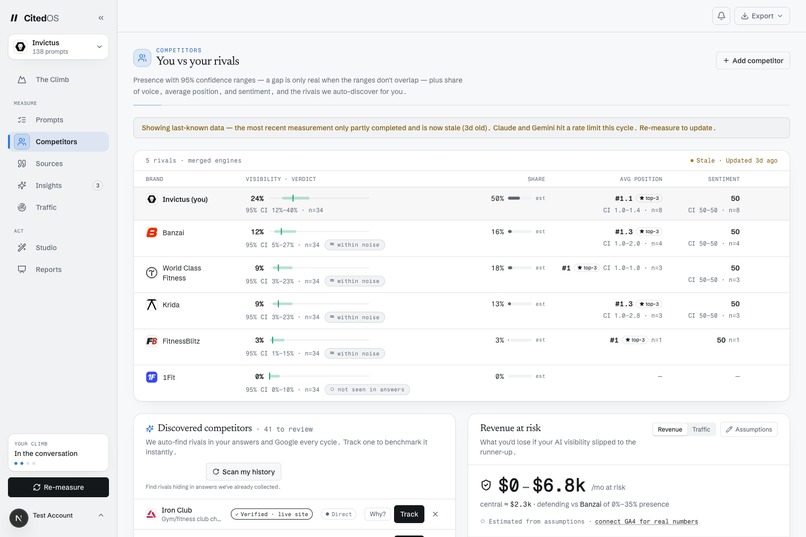Open Insights section
Viewport: 806px width, 537px height.
coord(58,186)
